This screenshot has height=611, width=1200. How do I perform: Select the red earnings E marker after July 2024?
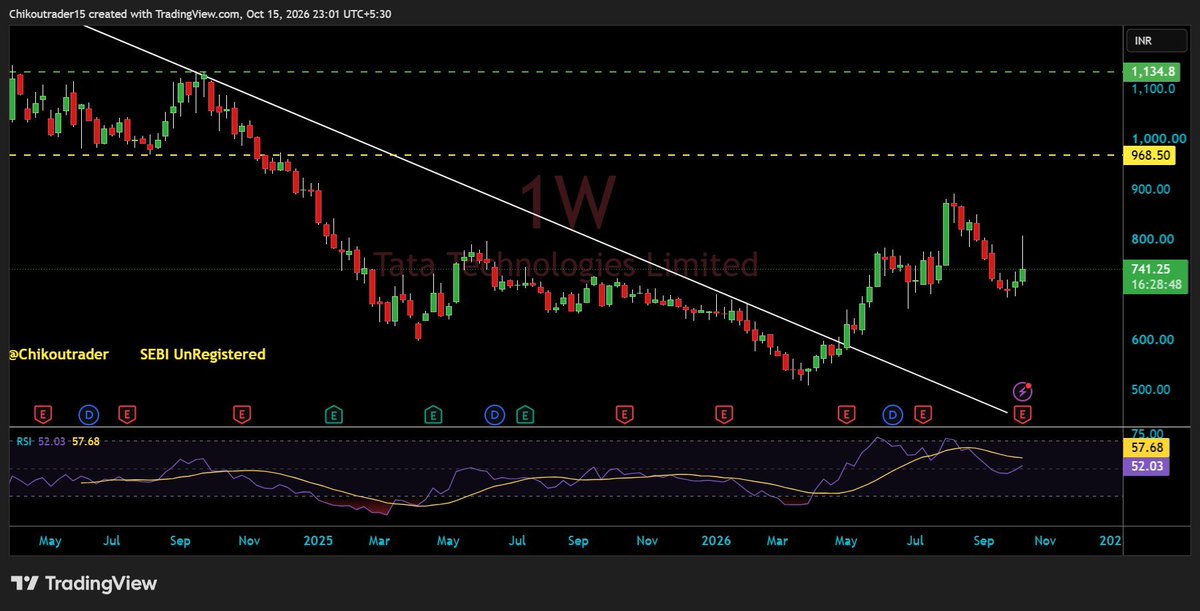127,412
